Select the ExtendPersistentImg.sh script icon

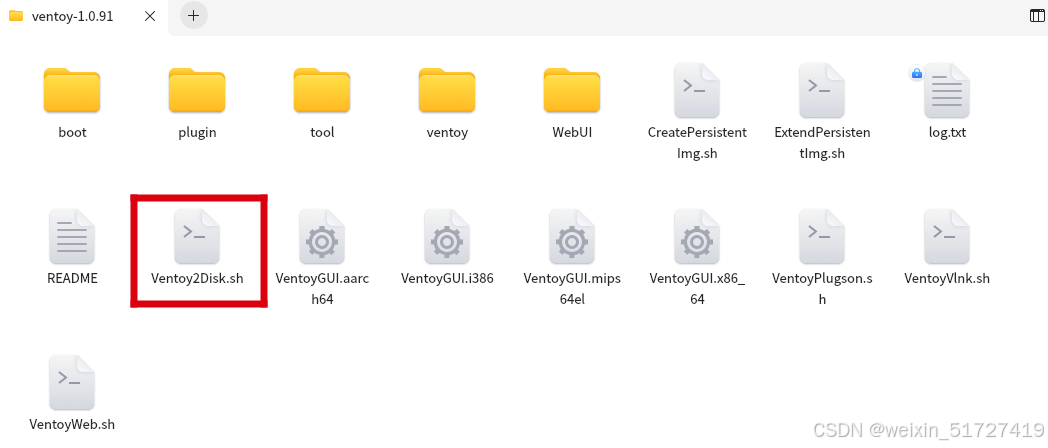click(822, 90)
